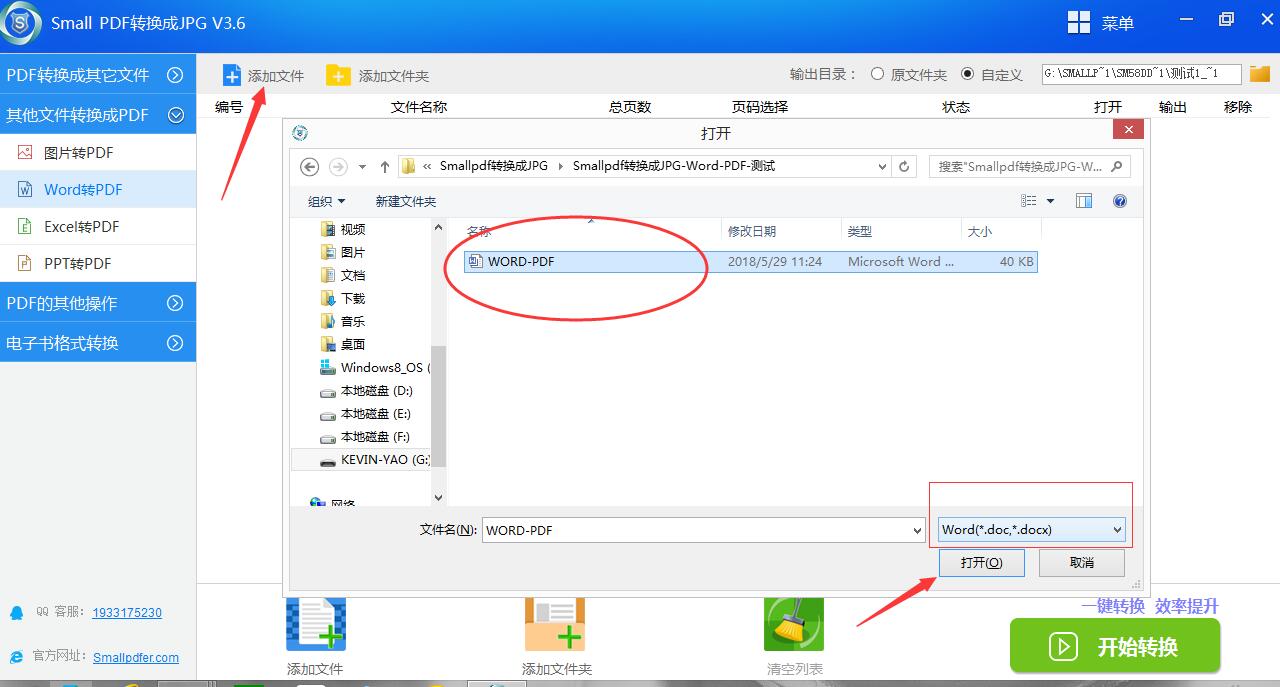Open the menu grid icon in title bar
Viewport: 1280px width, 687px height.
1079,22
